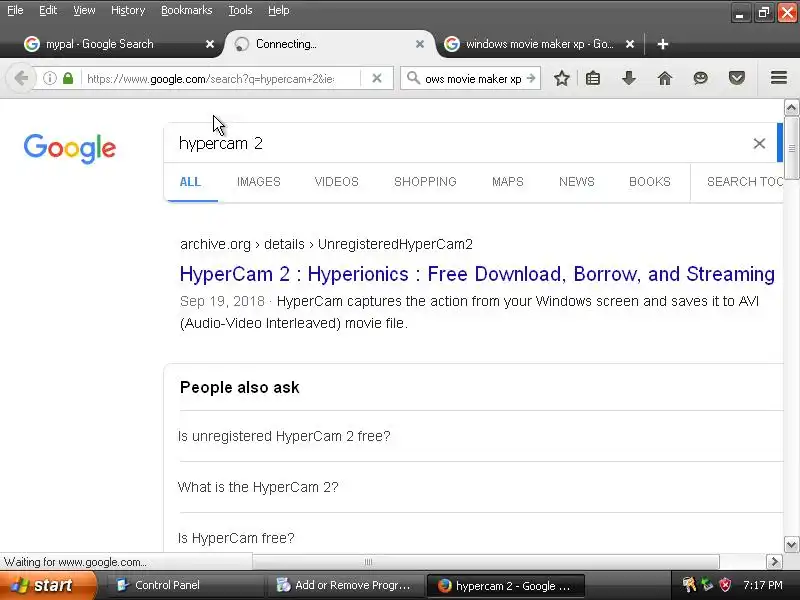Open the Tools menu

(x=240, y=10)
